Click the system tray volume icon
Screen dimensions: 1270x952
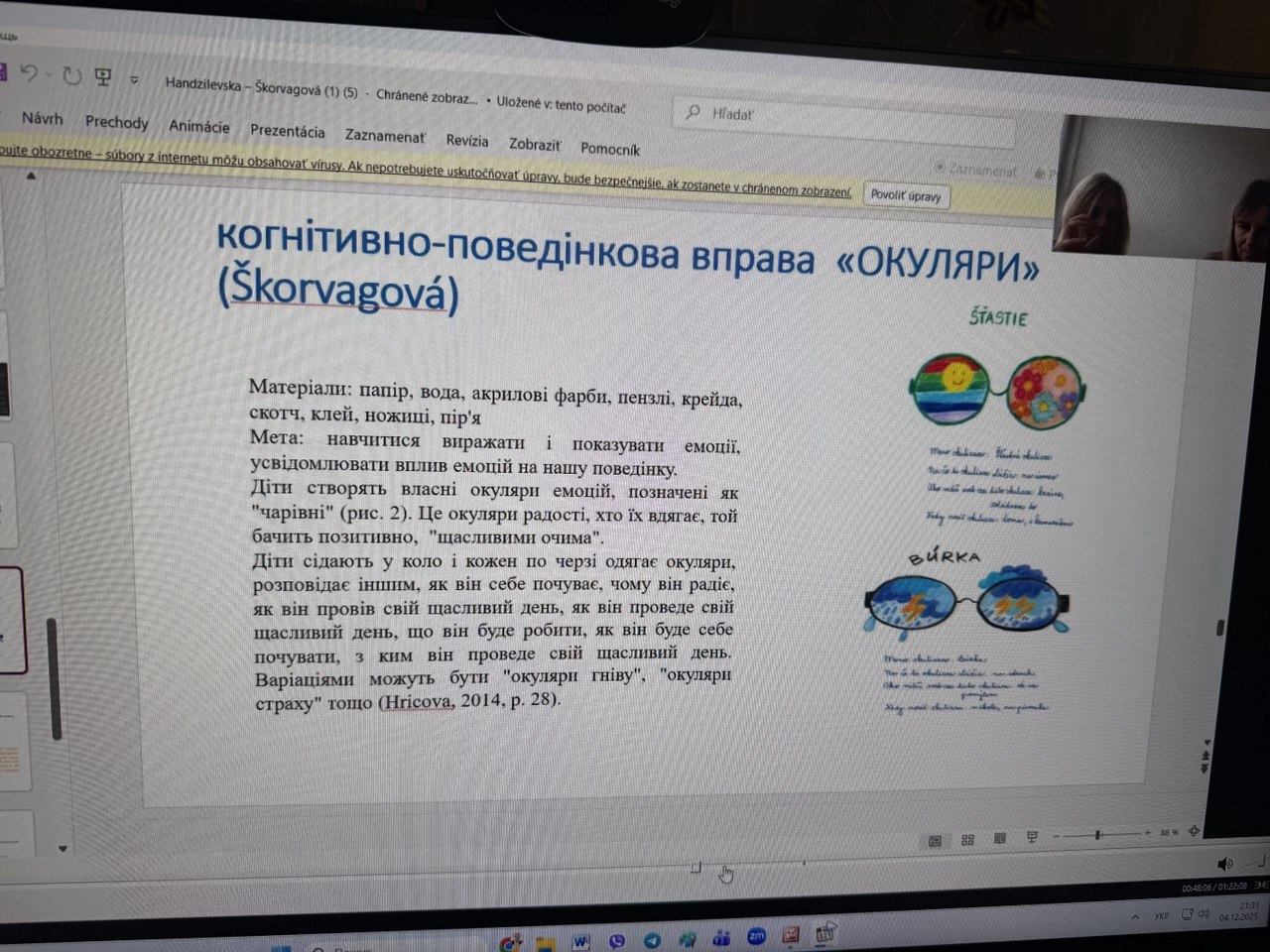pos(1204,913)
